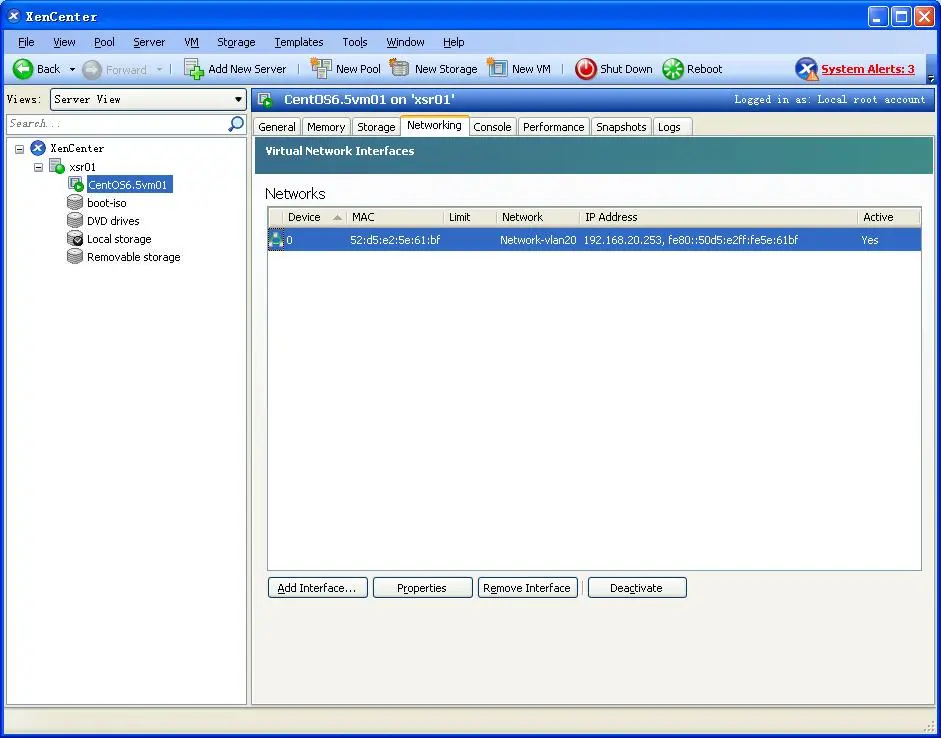
Task: Select CentOS6.5vm01 in the tree
Action: coord(130,185)
